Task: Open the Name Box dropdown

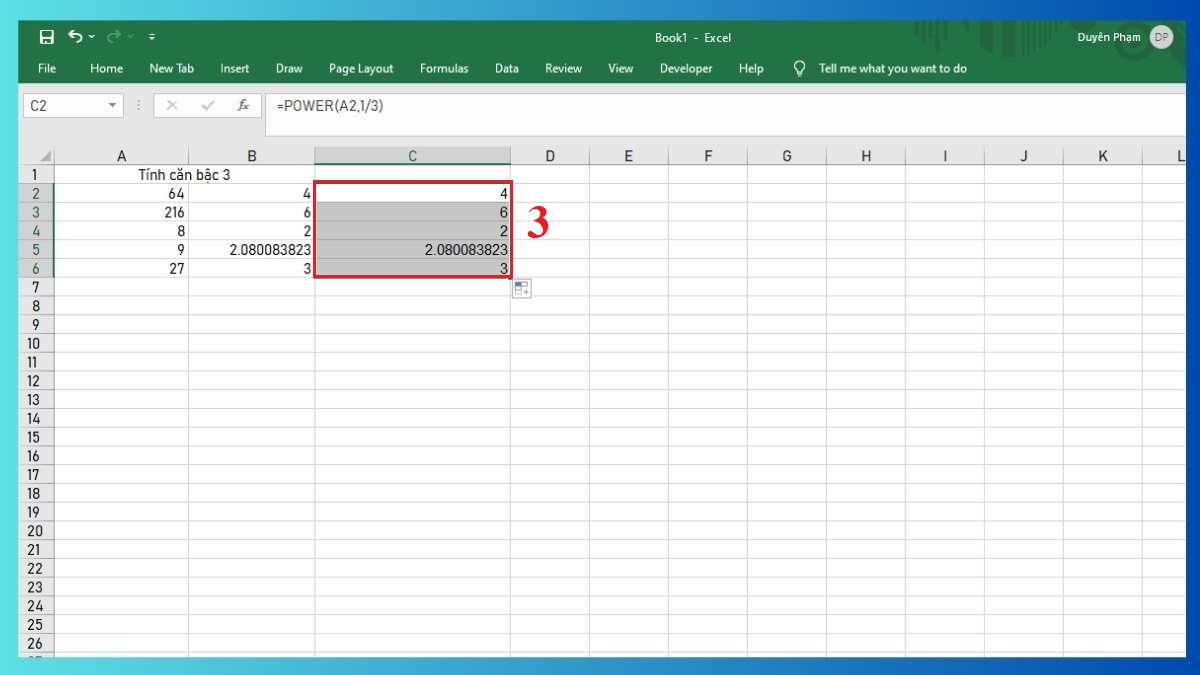Action: point(111,105)
